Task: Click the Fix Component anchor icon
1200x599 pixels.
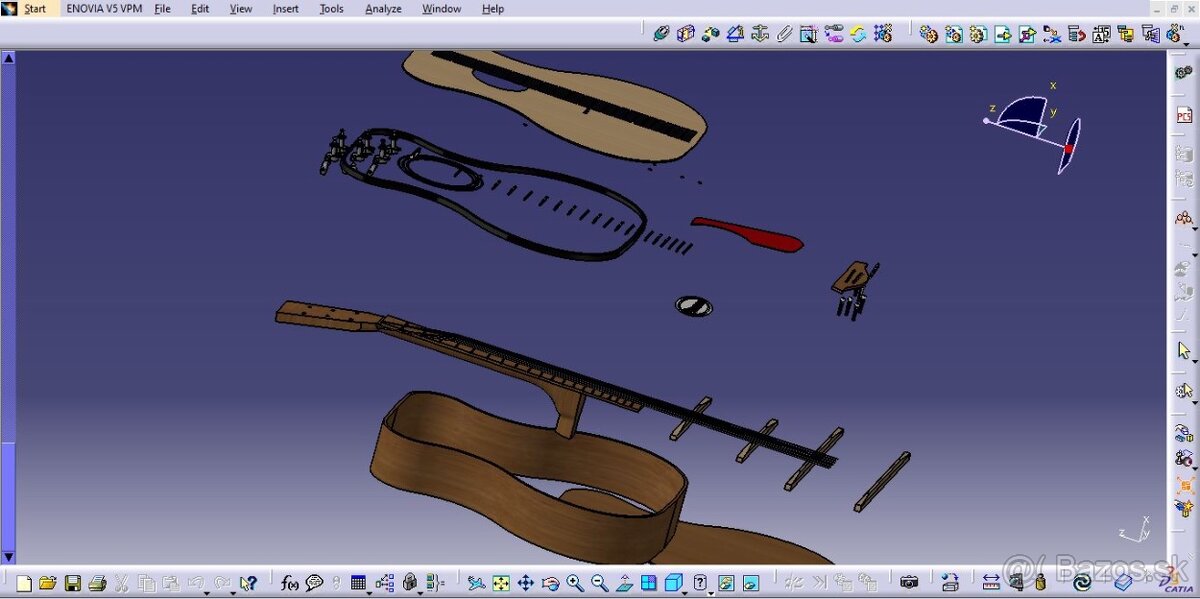Action: (x=760, y=34)
